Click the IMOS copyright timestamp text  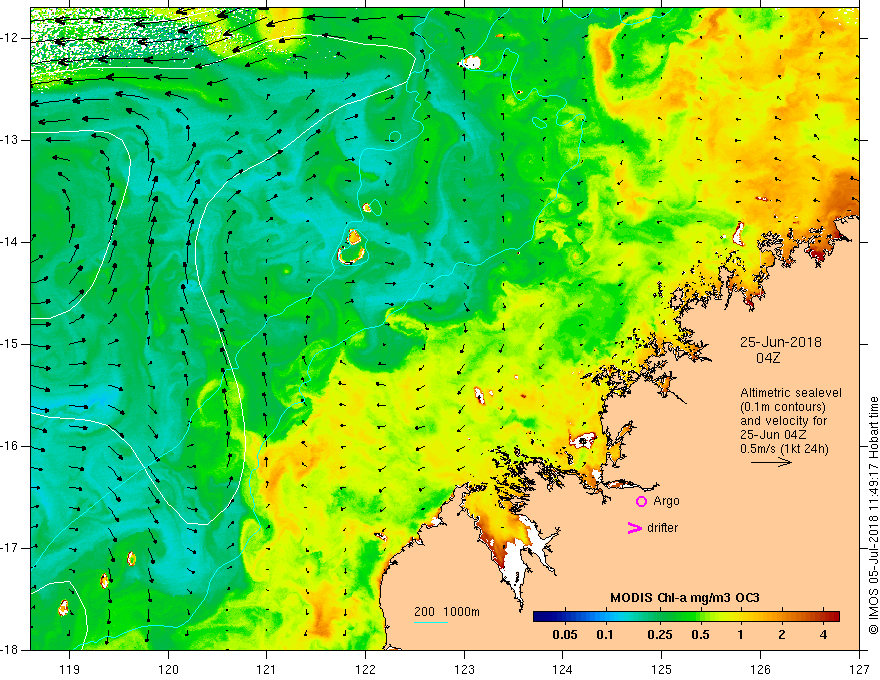873,516
